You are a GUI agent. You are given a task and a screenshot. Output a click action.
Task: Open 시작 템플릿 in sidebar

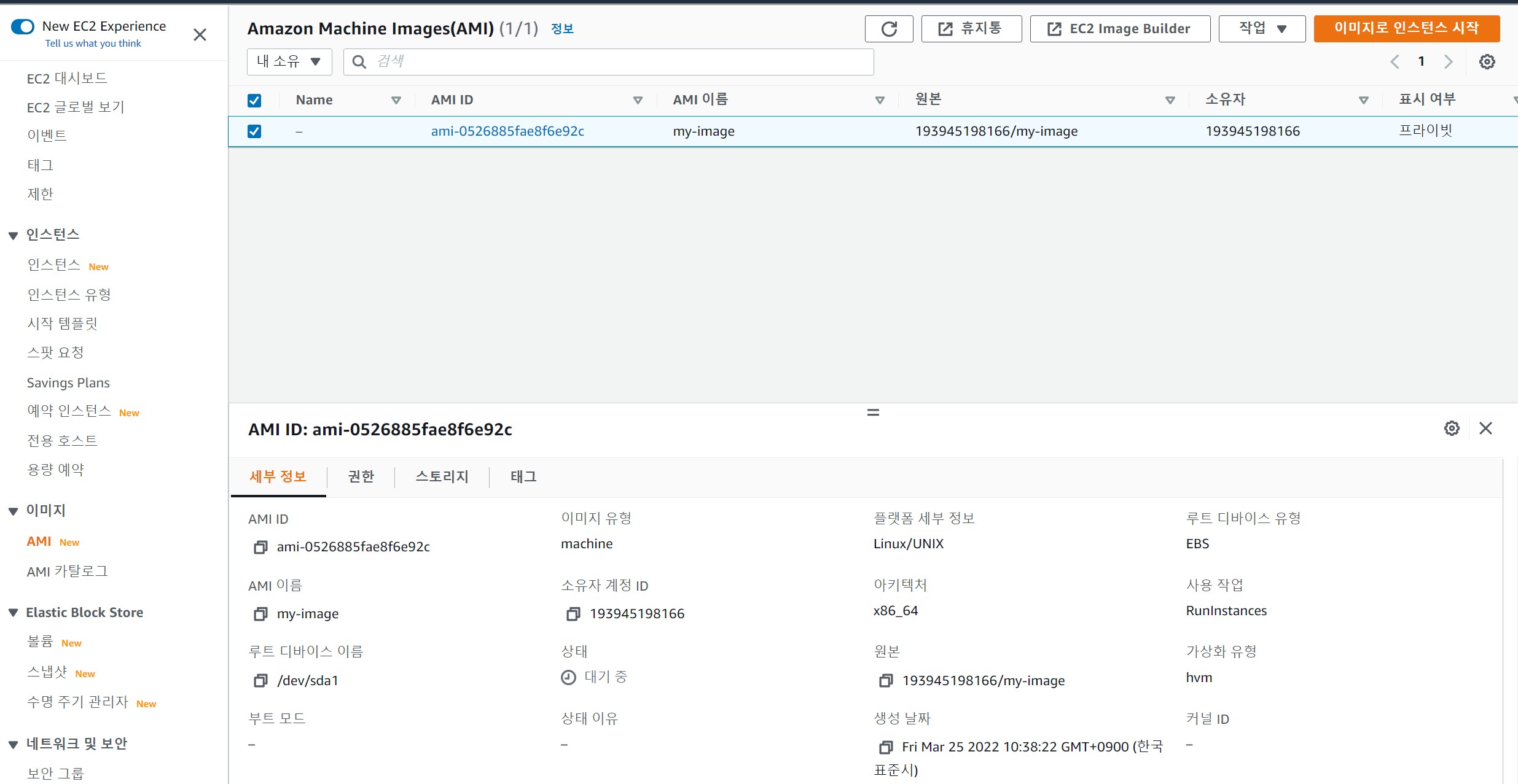[x=62, y=324]
